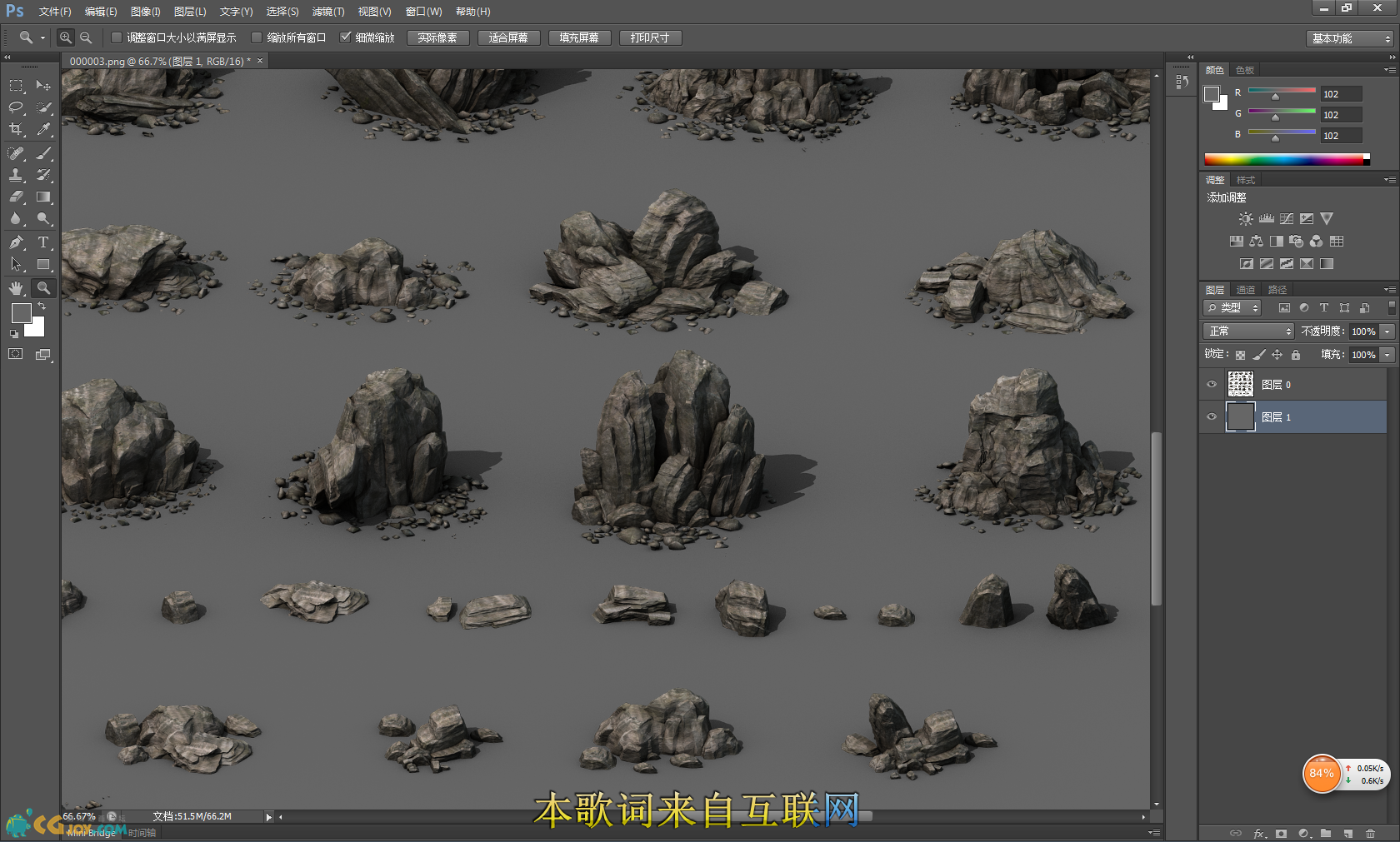This screenshot has height=842, width=1400.
Task: Select the History Brush tool
Action: 43,175
